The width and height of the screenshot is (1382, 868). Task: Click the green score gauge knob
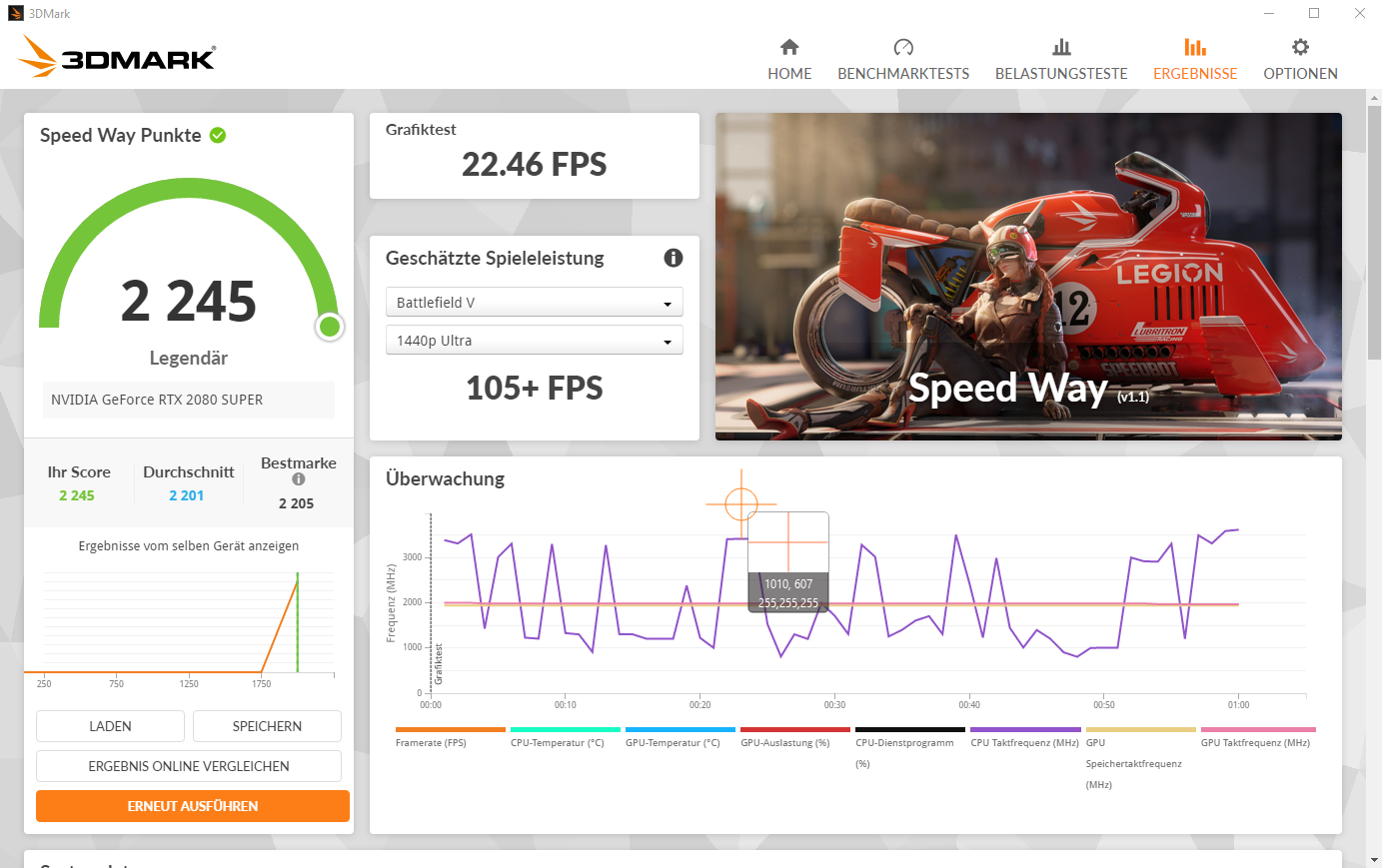(x=329, y=327)
